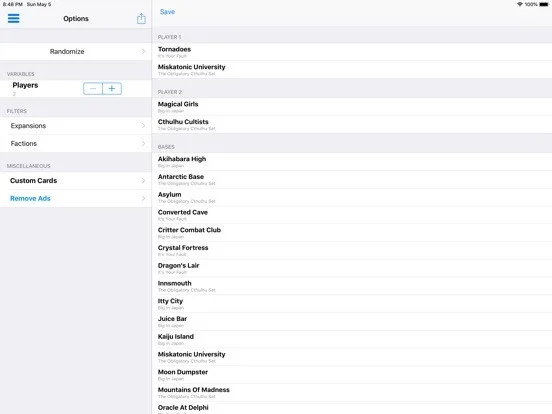The image size is (552, 414).
Task: Select the Critter Combat Club base
Action: pos(352,232)
